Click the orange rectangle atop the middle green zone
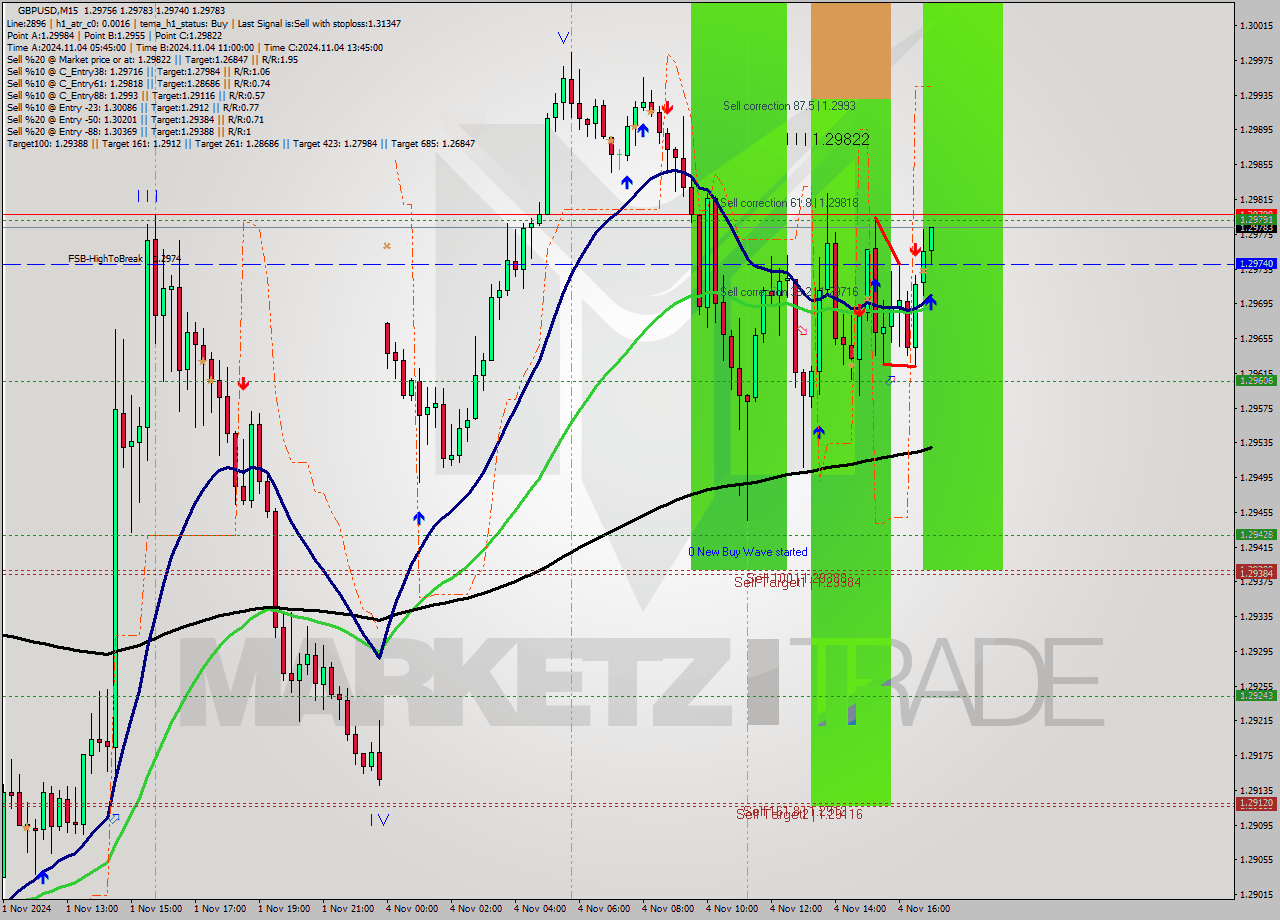This screenshot has height=920, width=1280. pyautogui.click(x=850, y=50)
